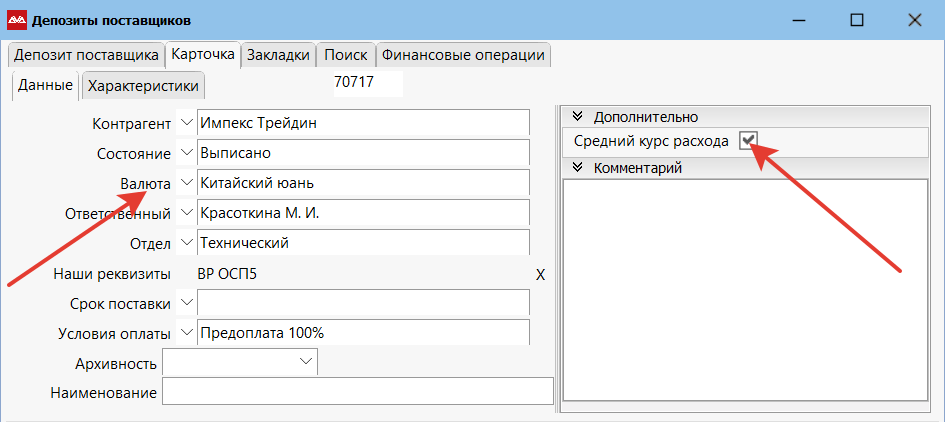Switch to the Депозит поставщика tab

pyautogui.click(x=85, y=56)
